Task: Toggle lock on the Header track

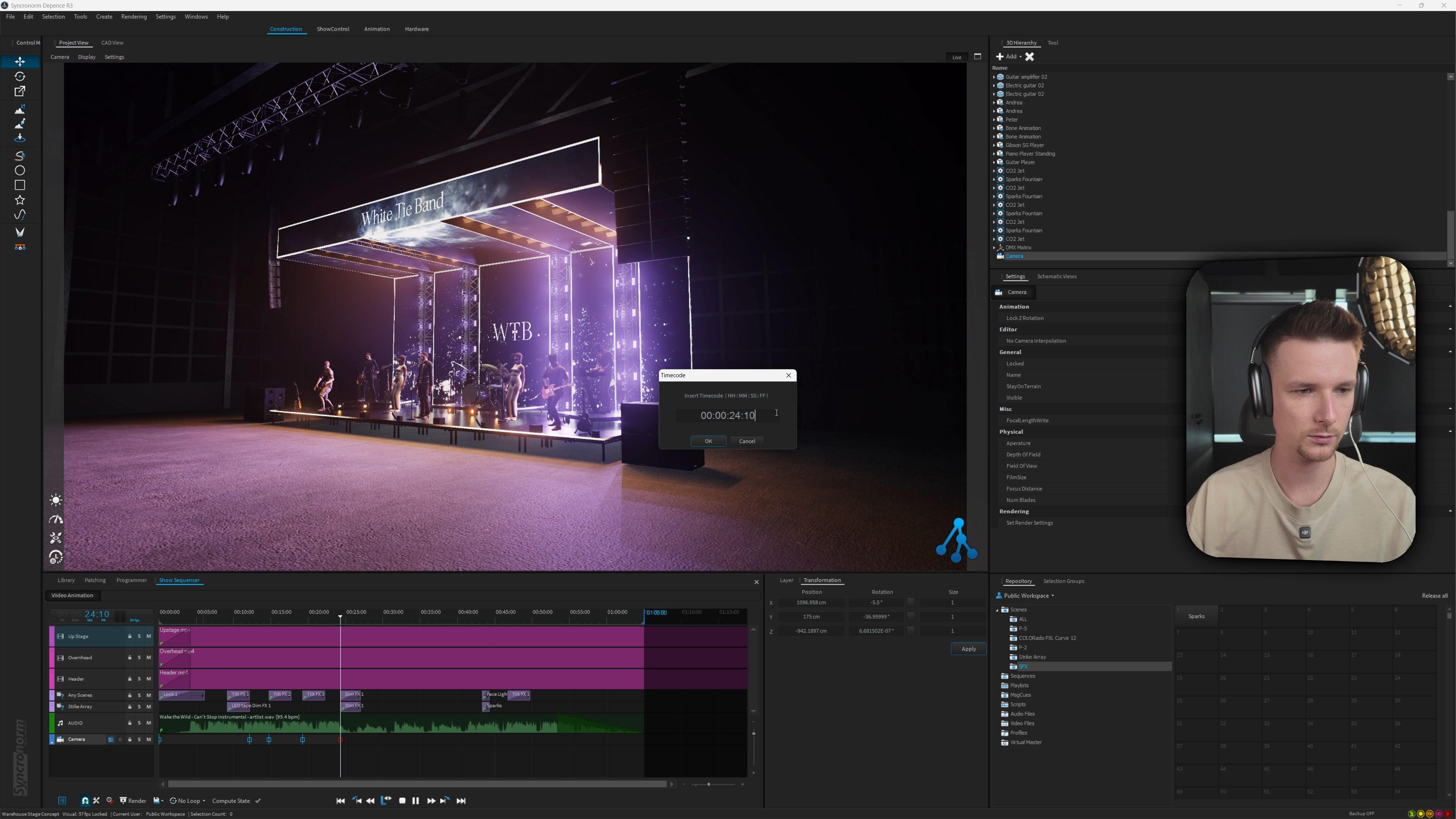Action: coord(129,679)
